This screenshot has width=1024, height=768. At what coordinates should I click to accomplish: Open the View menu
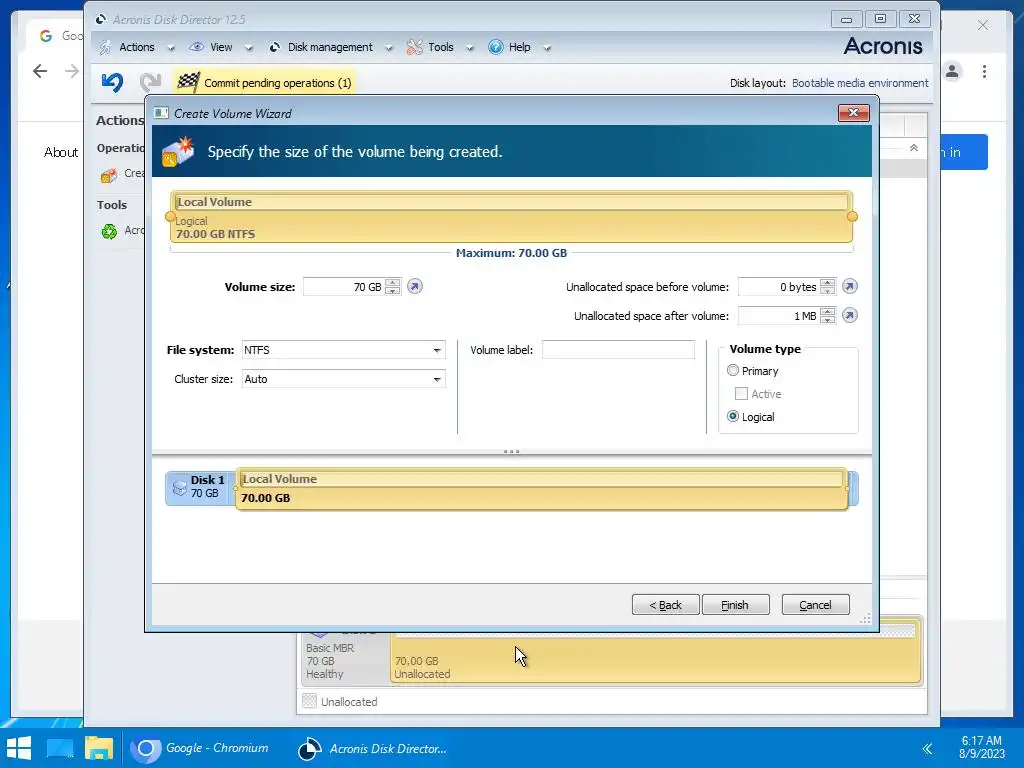click(221, 47)
